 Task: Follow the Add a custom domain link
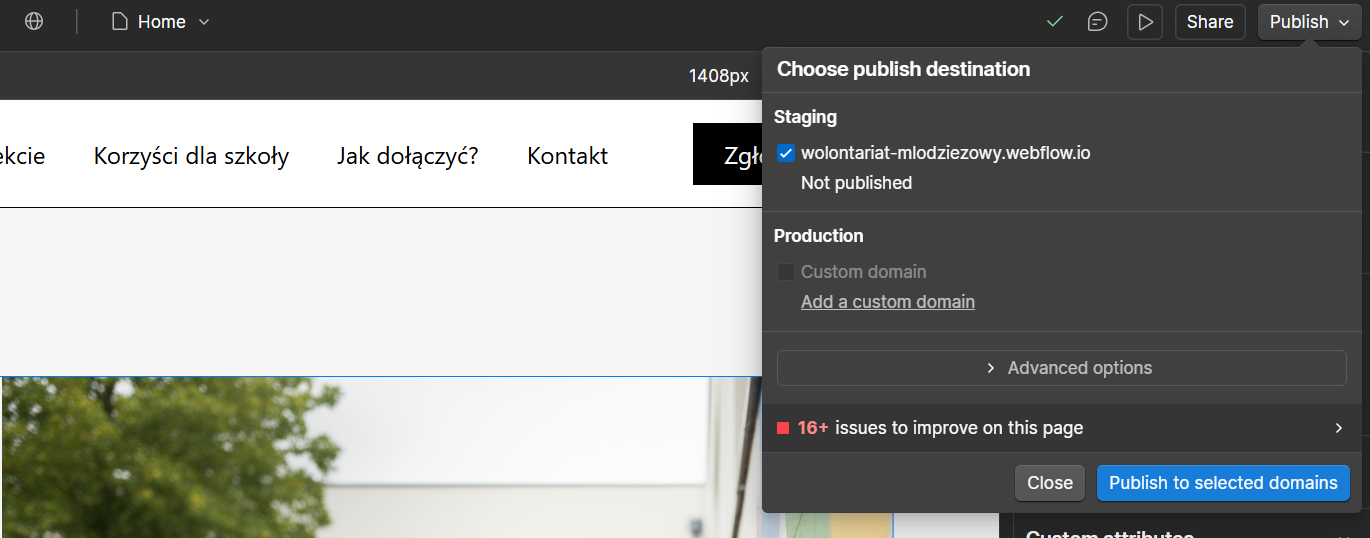(x=887, y=302)
